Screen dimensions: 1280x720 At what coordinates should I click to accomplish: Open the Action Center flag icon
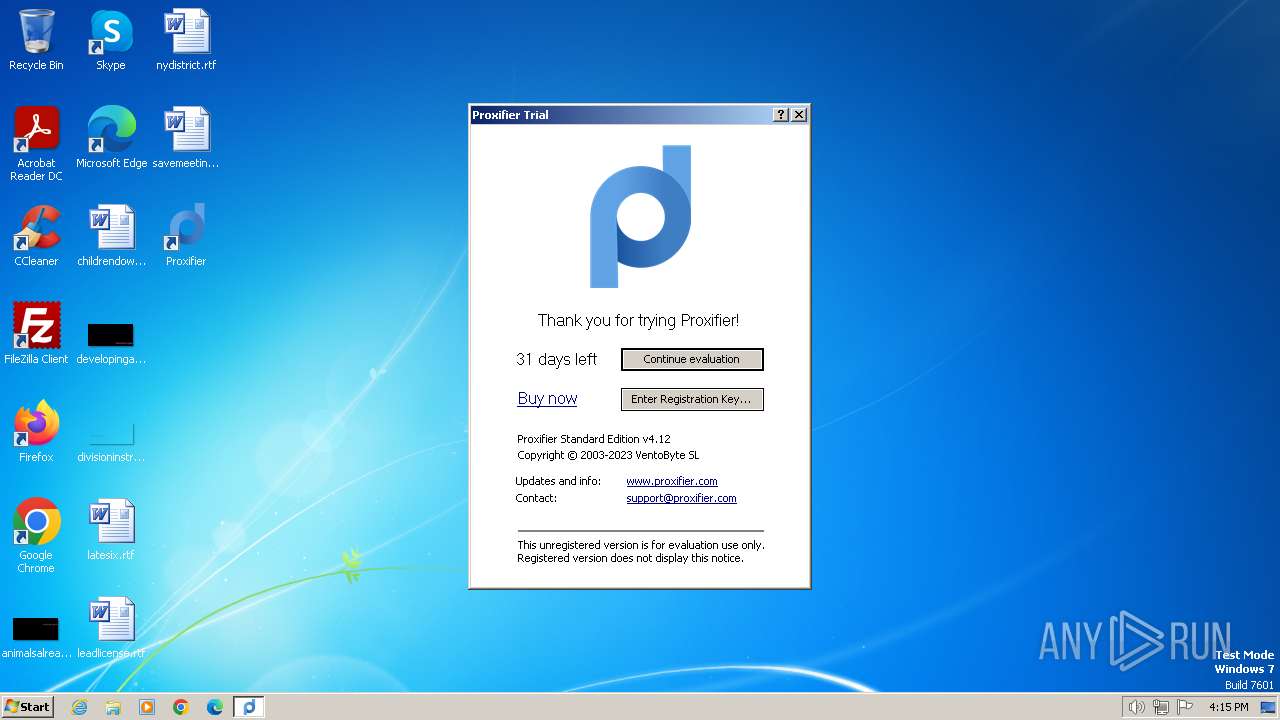1185,707
